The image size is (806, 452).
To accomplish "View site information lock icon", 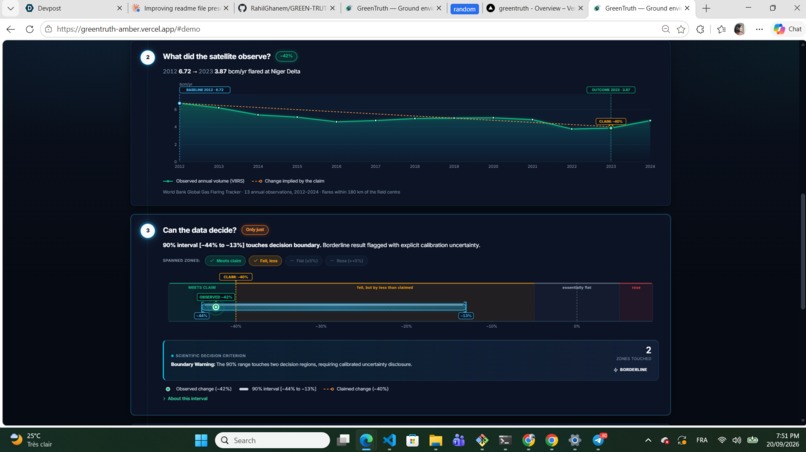I will click(x=48, y=29).
